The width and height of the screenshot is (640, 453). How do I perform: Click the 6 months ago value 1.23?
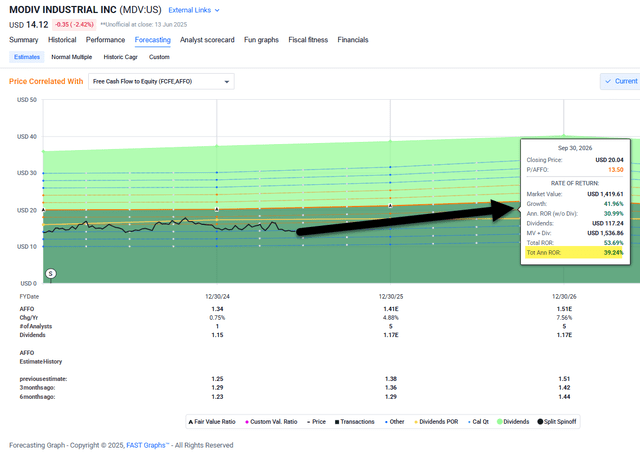click(217, 397)
